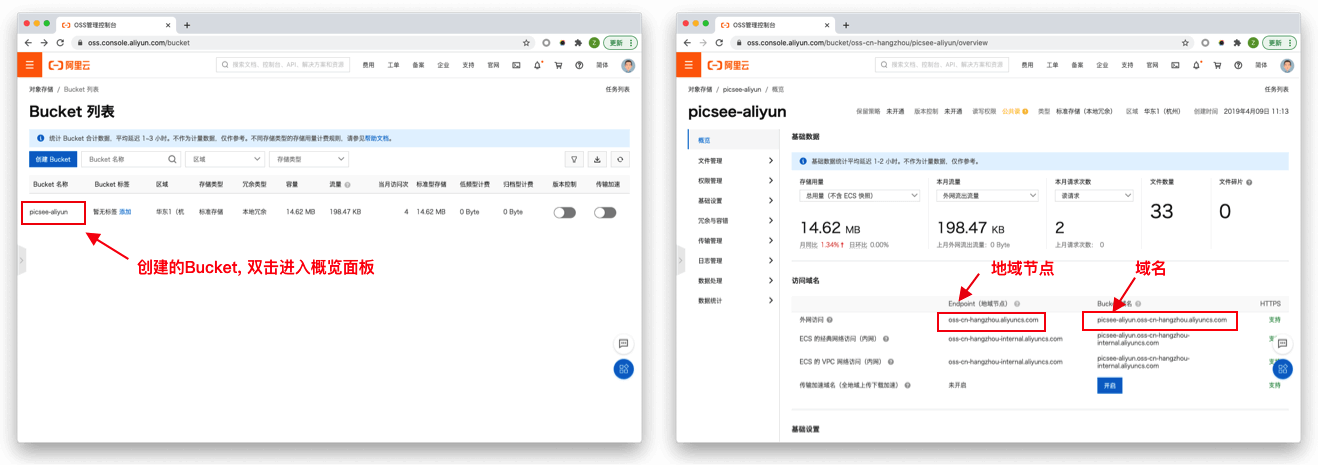Click 帮助文档 link in blue info banner
Screen dimensions: 1318x465
click(x=377, y=138)
